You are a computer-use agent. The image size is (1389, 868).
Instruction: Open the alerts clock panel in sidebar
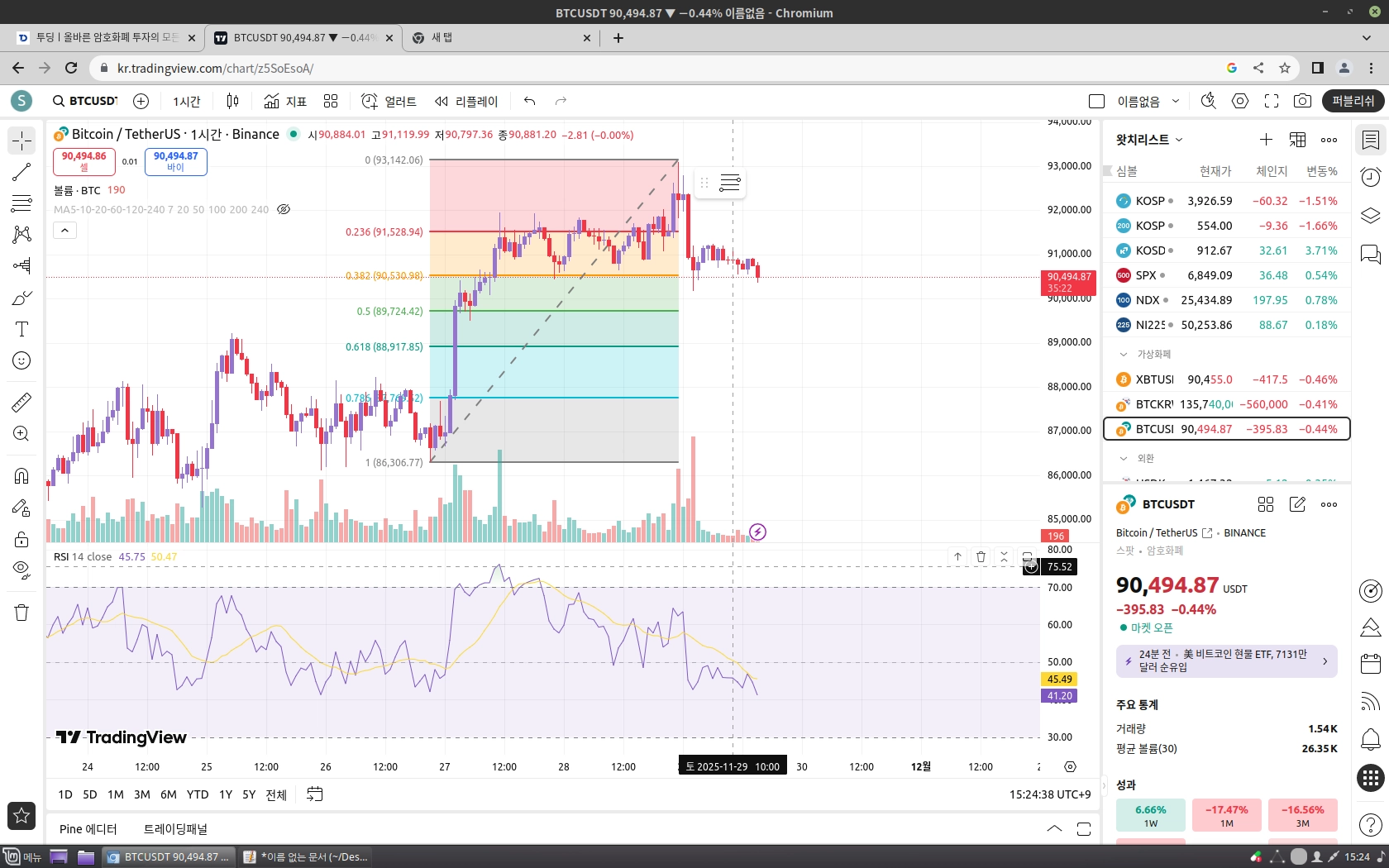pyautogui.click(x=1371, y=177)
